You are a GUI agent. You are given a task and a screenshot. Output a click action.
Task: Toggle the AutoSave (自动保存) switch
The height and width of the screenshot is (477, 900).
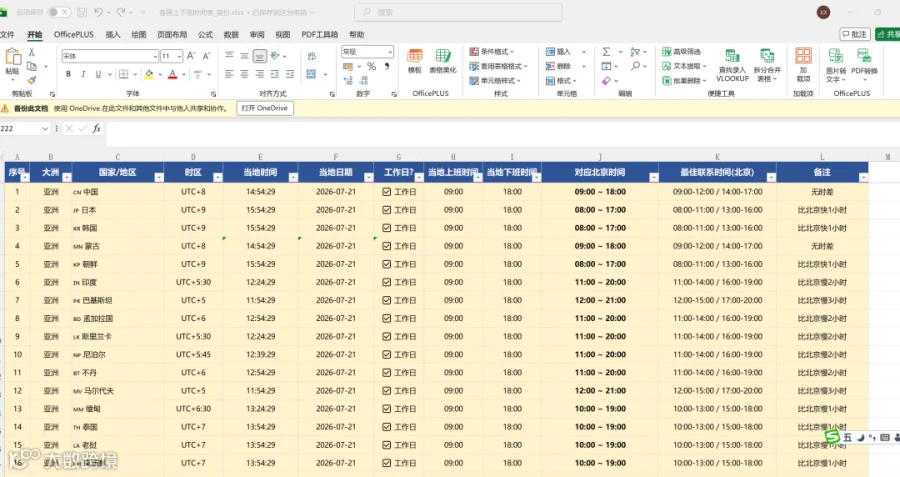point(59,12)
